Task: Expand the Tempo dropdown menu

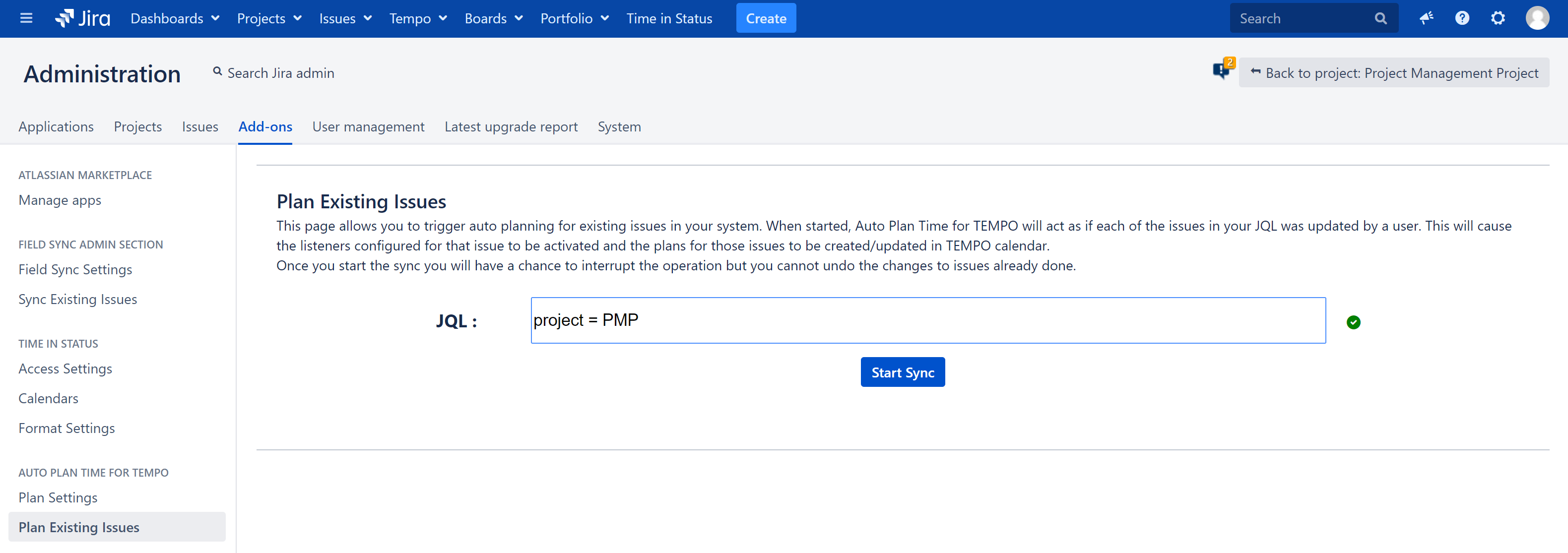Action: 418,18
